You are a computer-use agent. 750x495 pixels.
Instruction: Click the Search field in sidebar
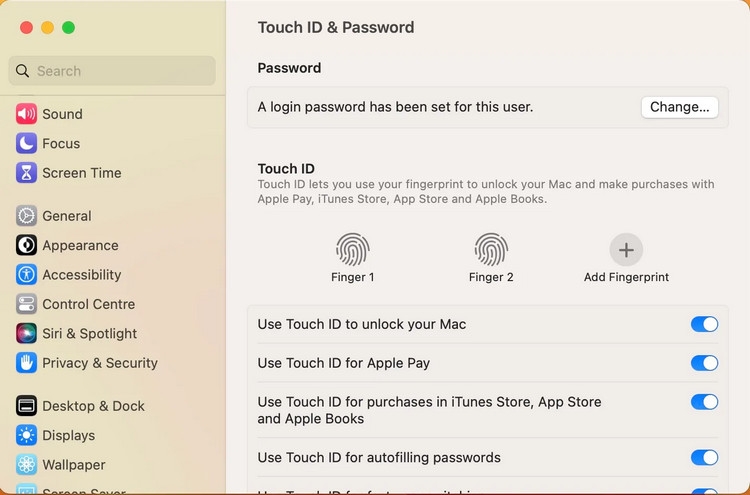click(112, 71)
